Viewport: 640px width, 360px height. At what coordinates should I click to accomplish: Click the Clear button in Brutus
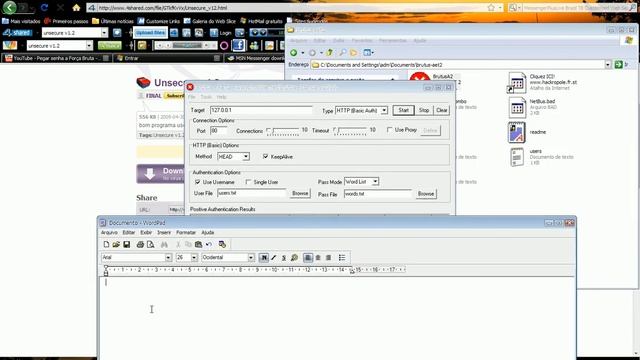point(442,110)
